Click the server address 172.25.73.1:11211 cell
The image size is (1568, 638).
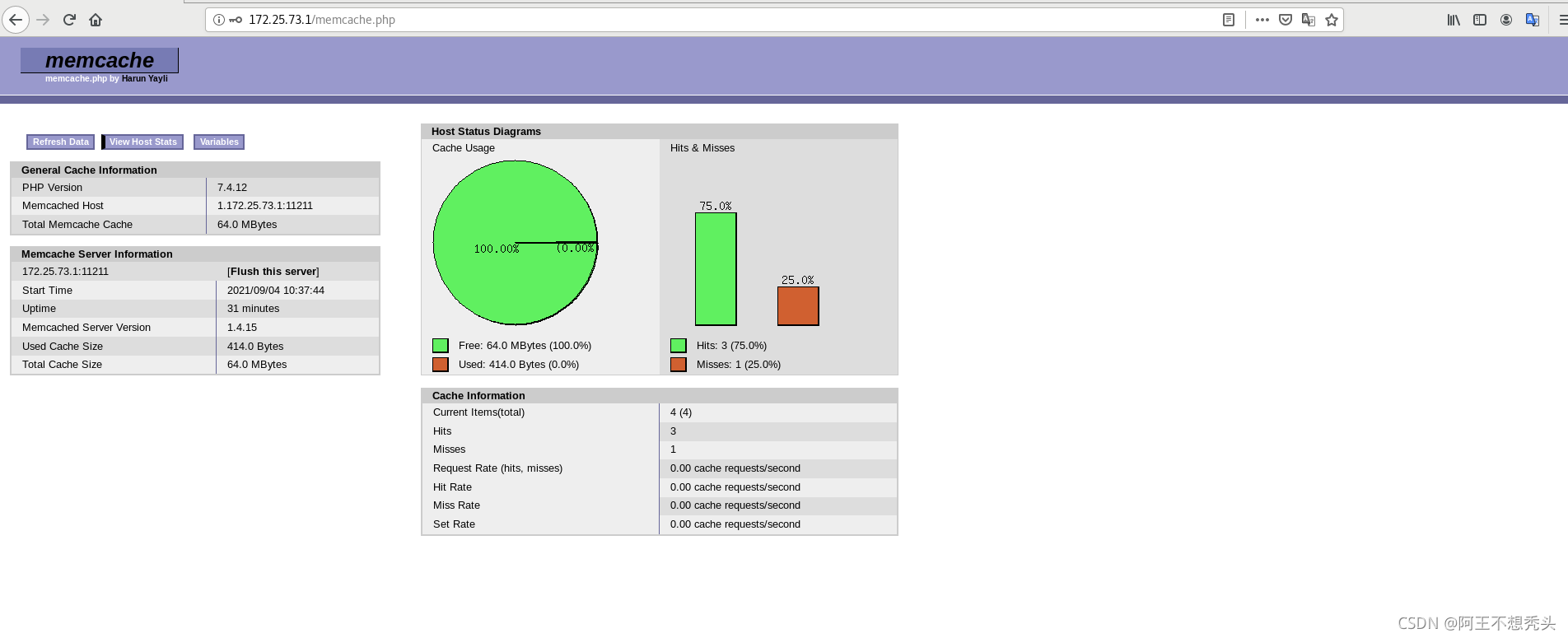[x=65, y=272]
